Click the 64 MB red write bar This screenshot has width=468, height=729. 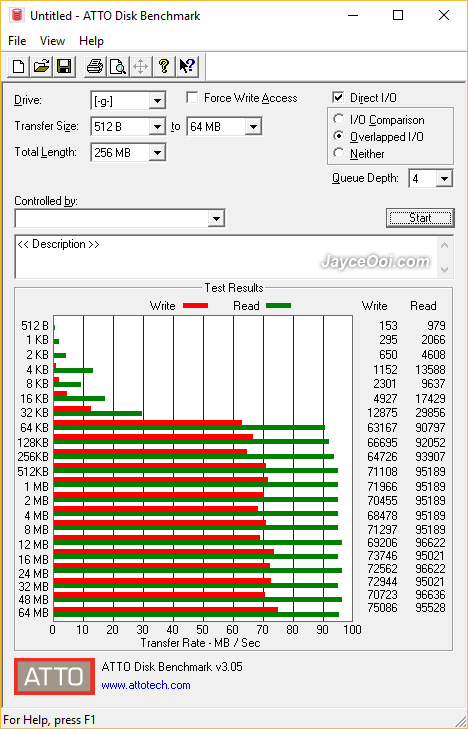tap(165, 610)
